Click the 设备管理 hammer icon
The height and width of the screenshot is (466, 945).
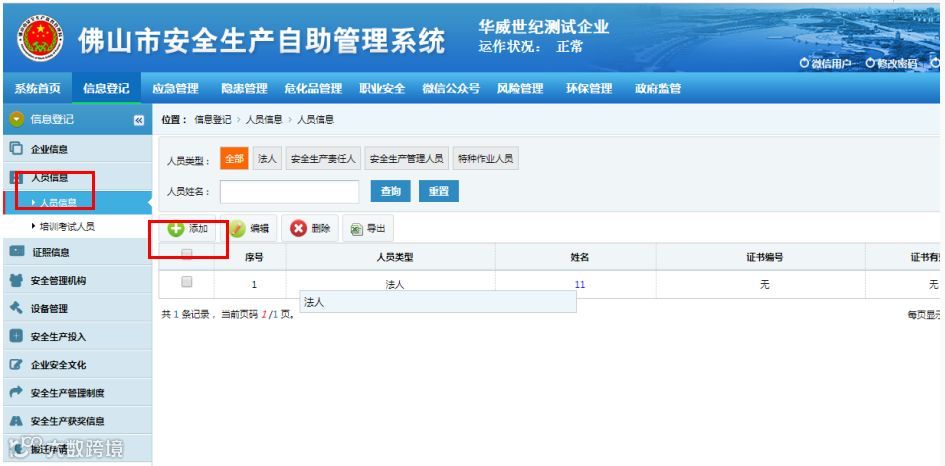tap(16, 307)
